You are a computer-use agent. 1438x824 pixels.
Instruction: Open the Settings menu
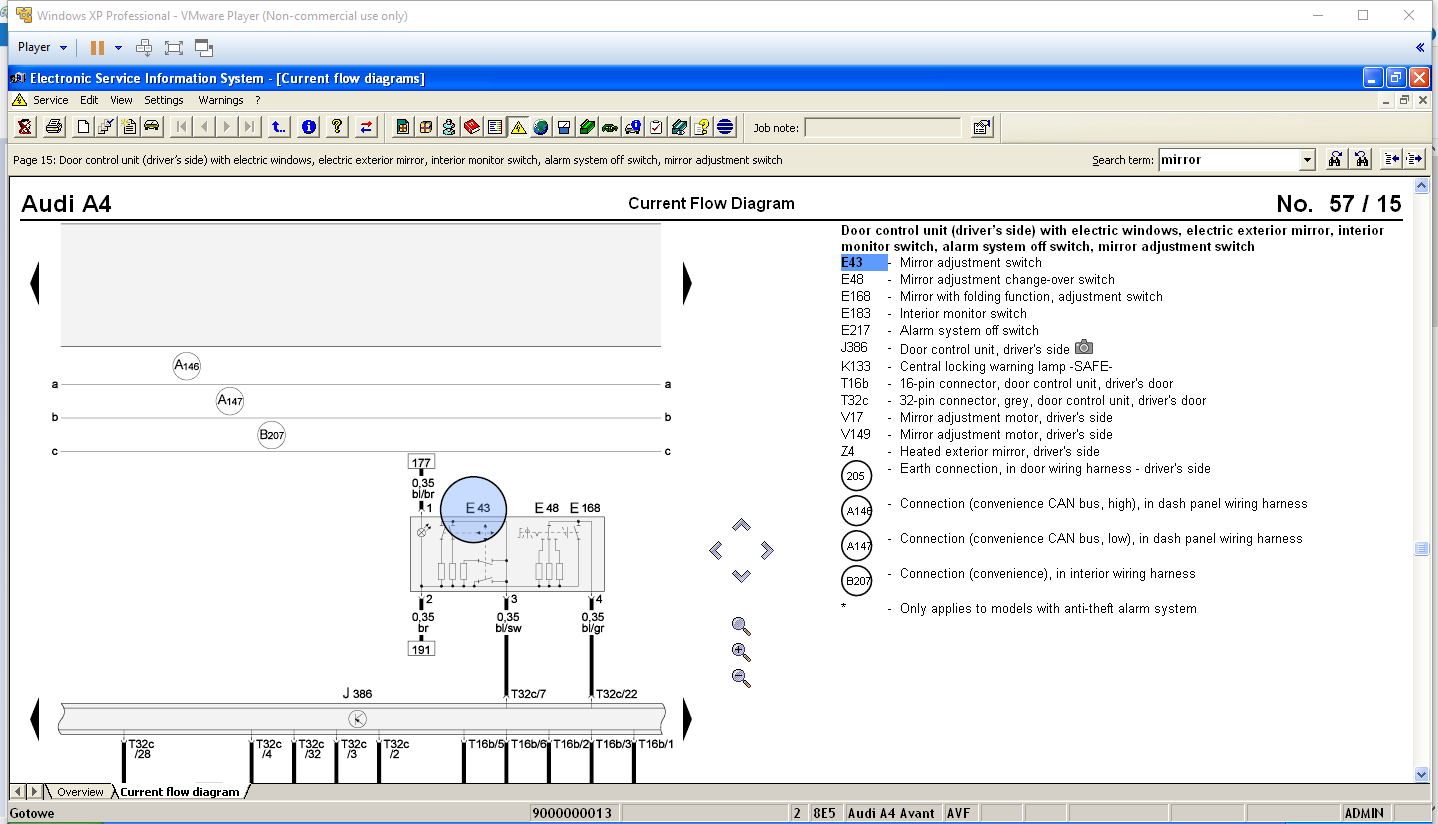tap(164, 100)
